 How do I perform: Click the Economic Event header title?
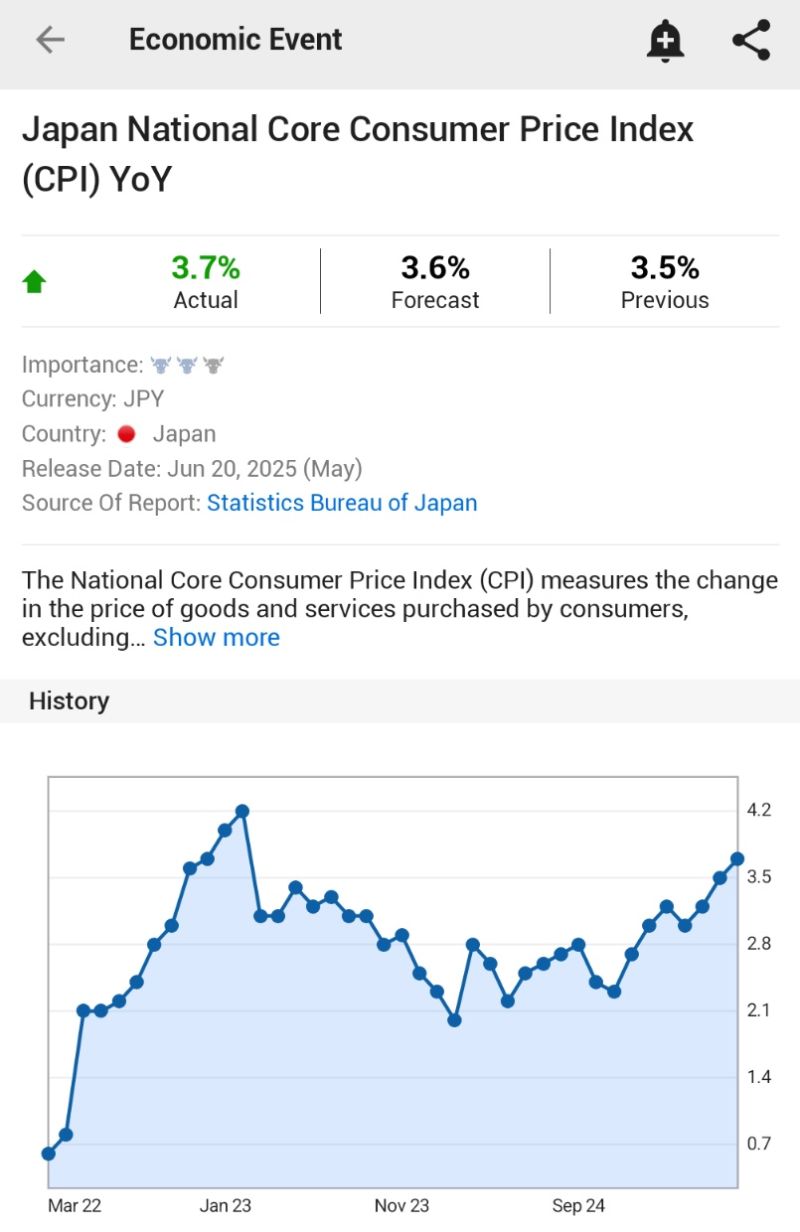[235, 40]
